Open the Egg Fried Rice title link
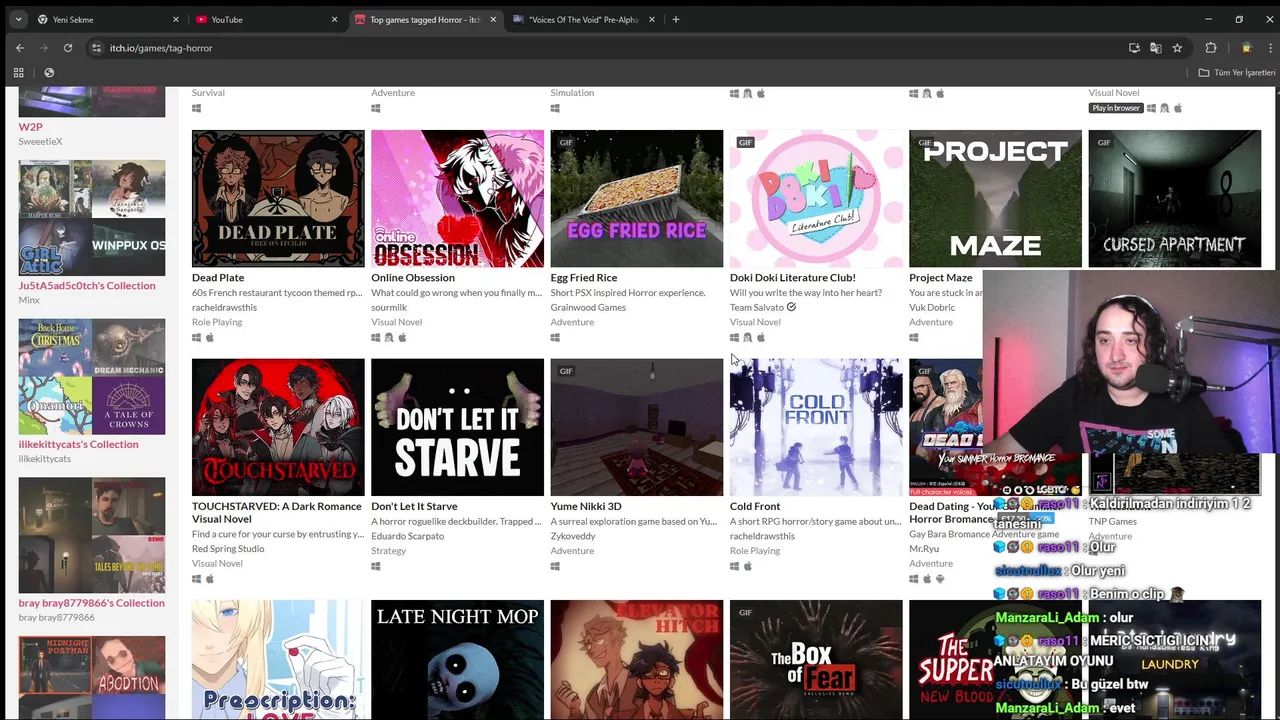 pos(584,277)
